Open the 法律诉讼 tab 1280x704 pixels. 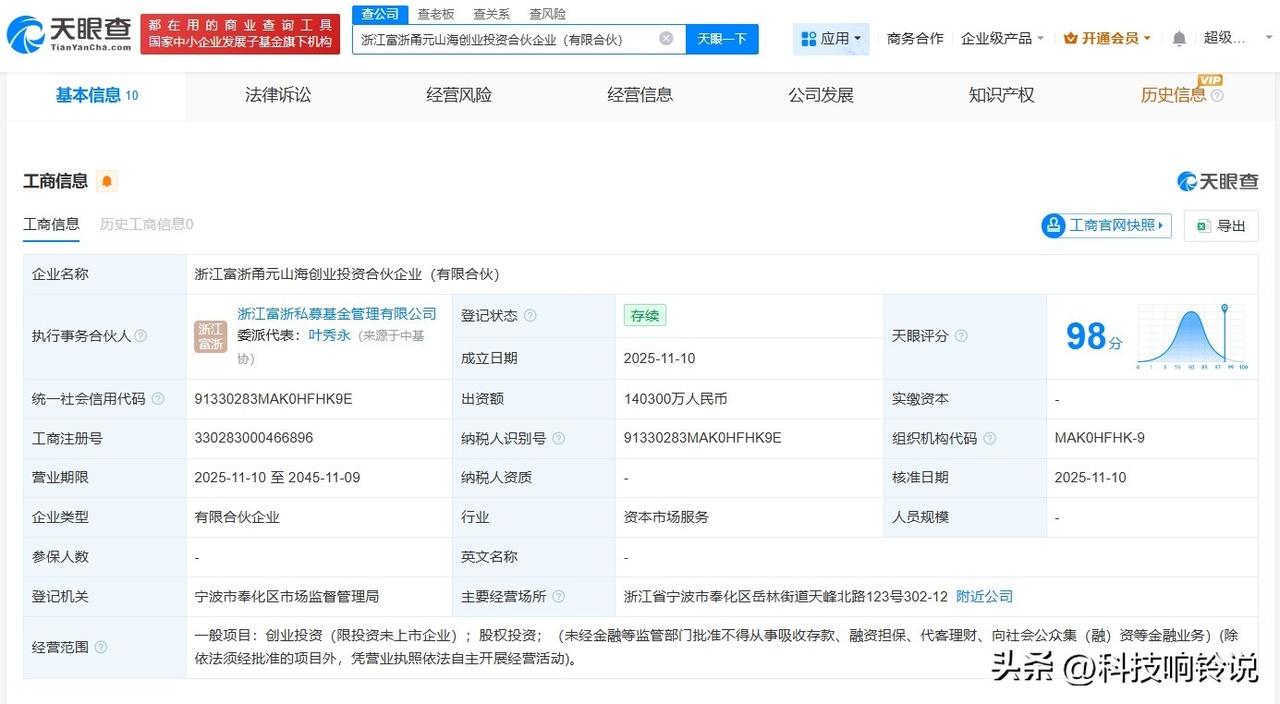[x=277, y=95]
